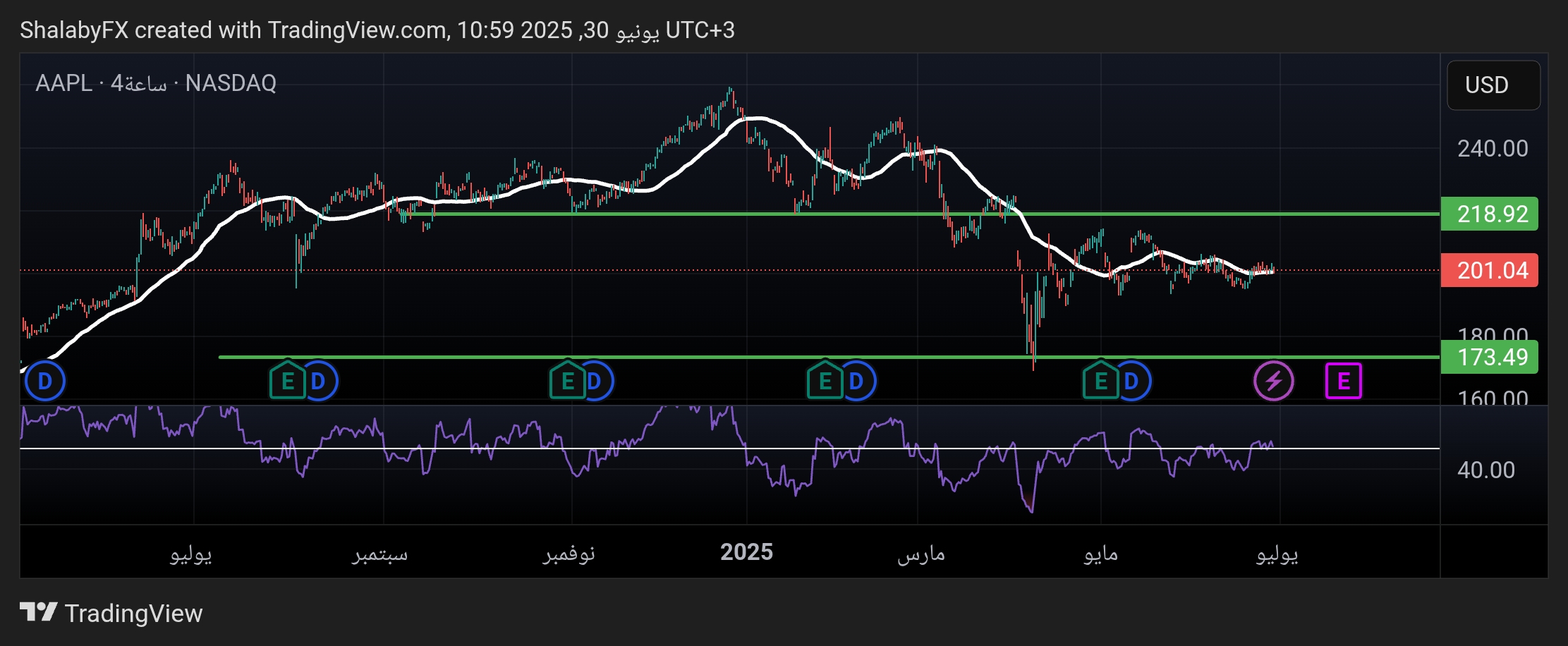Click the 2025 year label on time axis
Viewport: 1568px width, 646px height.
[x=746, y=551]
